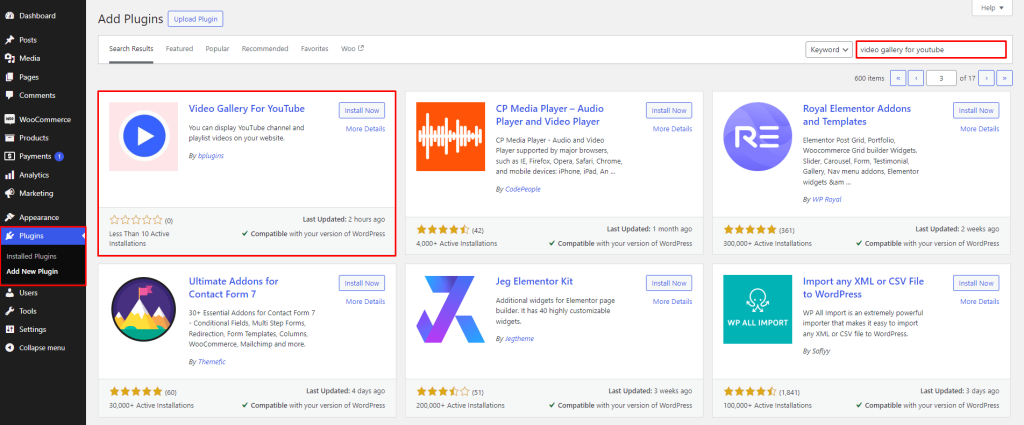Click the Payments dollar icon

pos(10,157)
